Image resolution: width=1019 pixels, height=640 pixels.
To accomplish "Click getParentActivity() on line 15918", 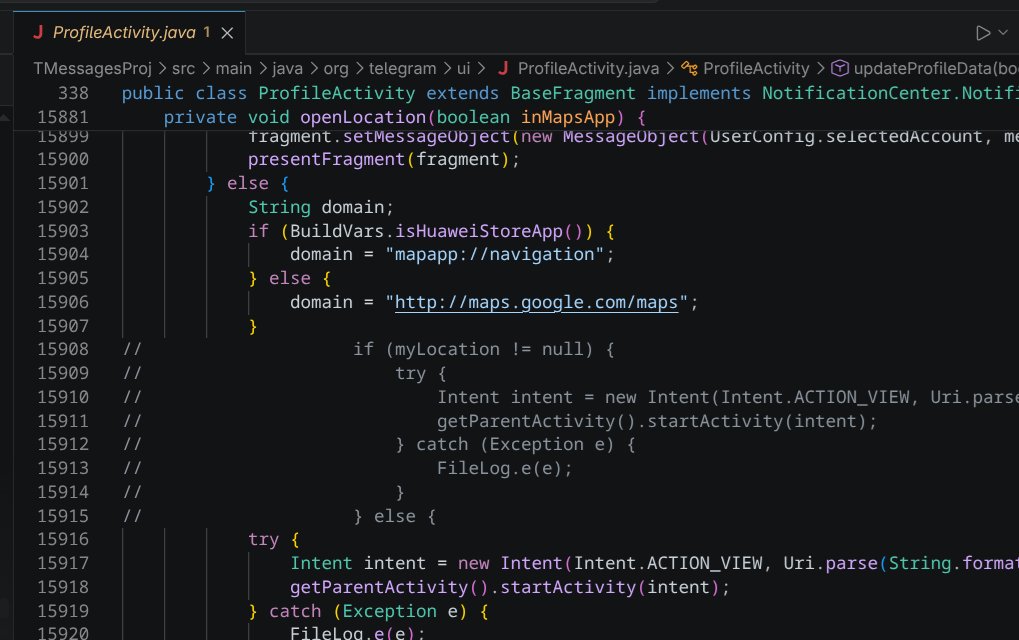I will pos(389,587).
